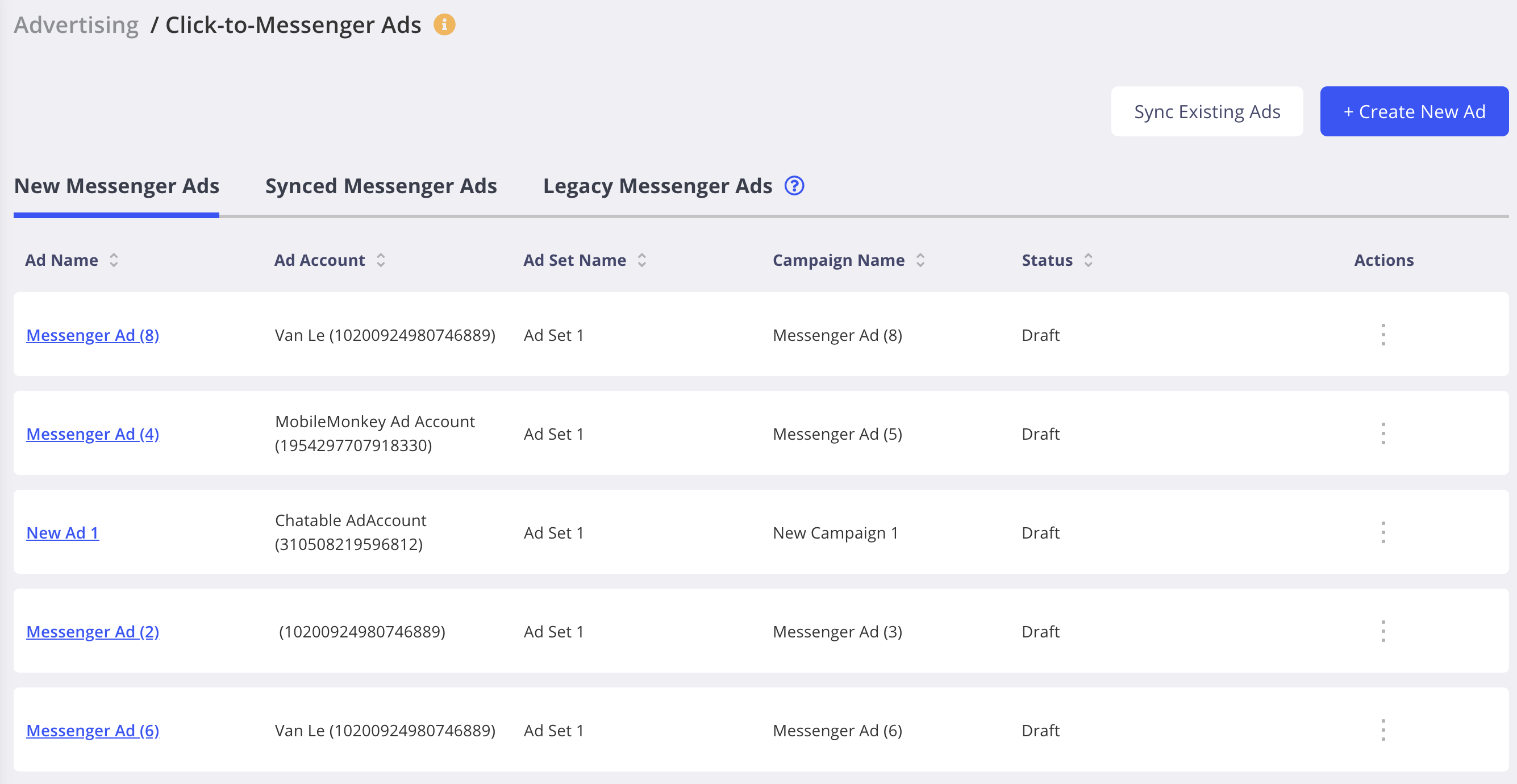Click Ad Set 1 in Messenger Ad (4) row

(x=553, y=434)
